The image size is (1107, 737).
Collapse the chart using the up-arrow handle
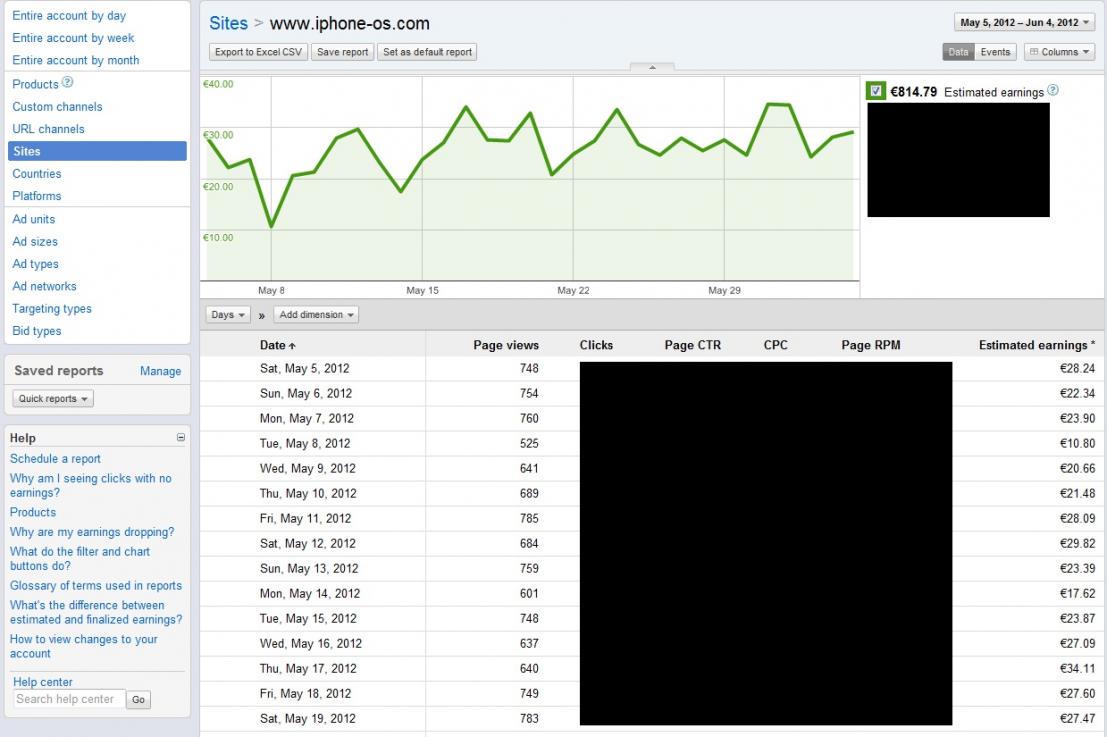click(652, 67)
